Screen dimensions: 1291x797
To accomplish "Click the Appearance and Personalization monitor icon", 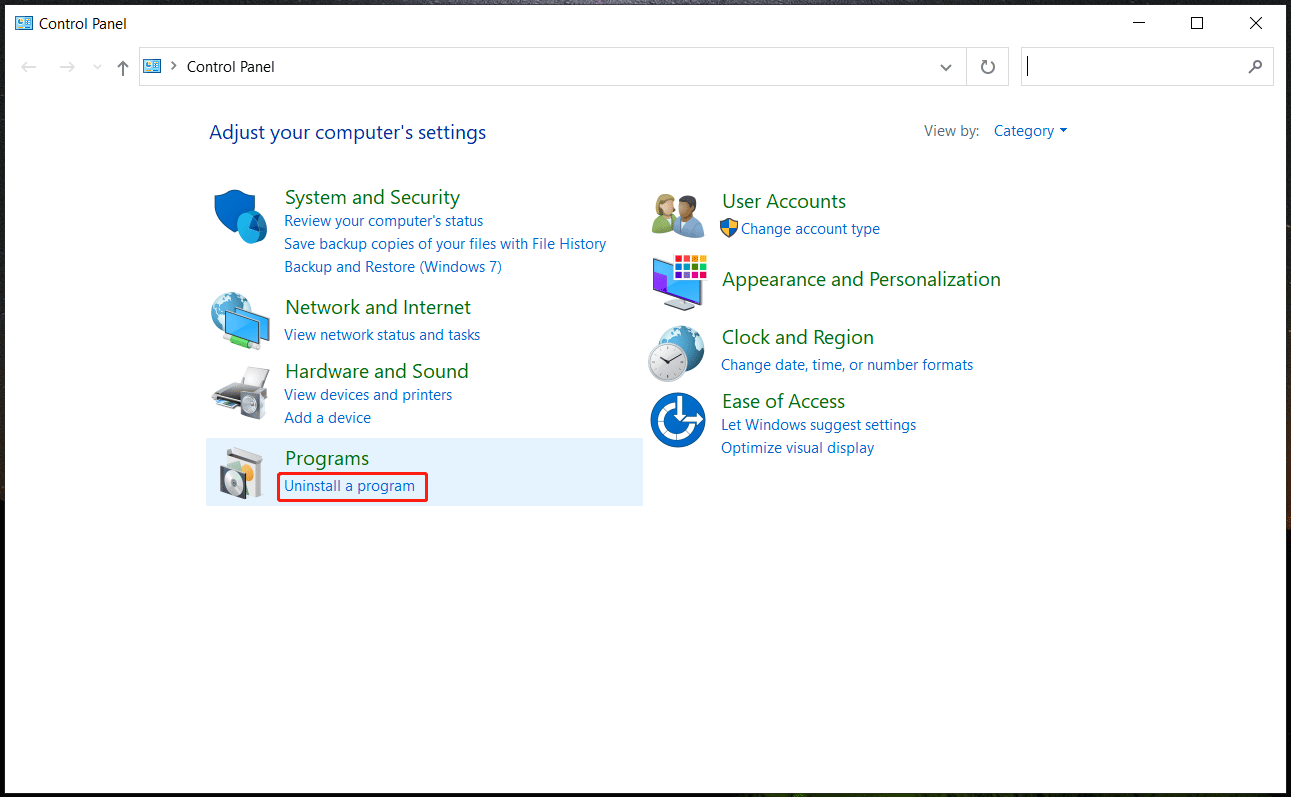I will (678, 281).
